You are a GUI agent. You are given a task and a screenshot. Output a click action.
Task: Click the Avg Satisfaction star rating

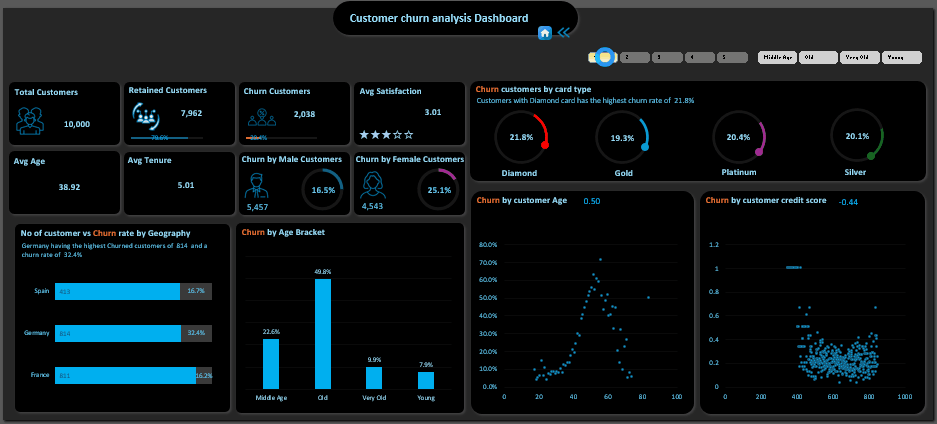point(386,133)
